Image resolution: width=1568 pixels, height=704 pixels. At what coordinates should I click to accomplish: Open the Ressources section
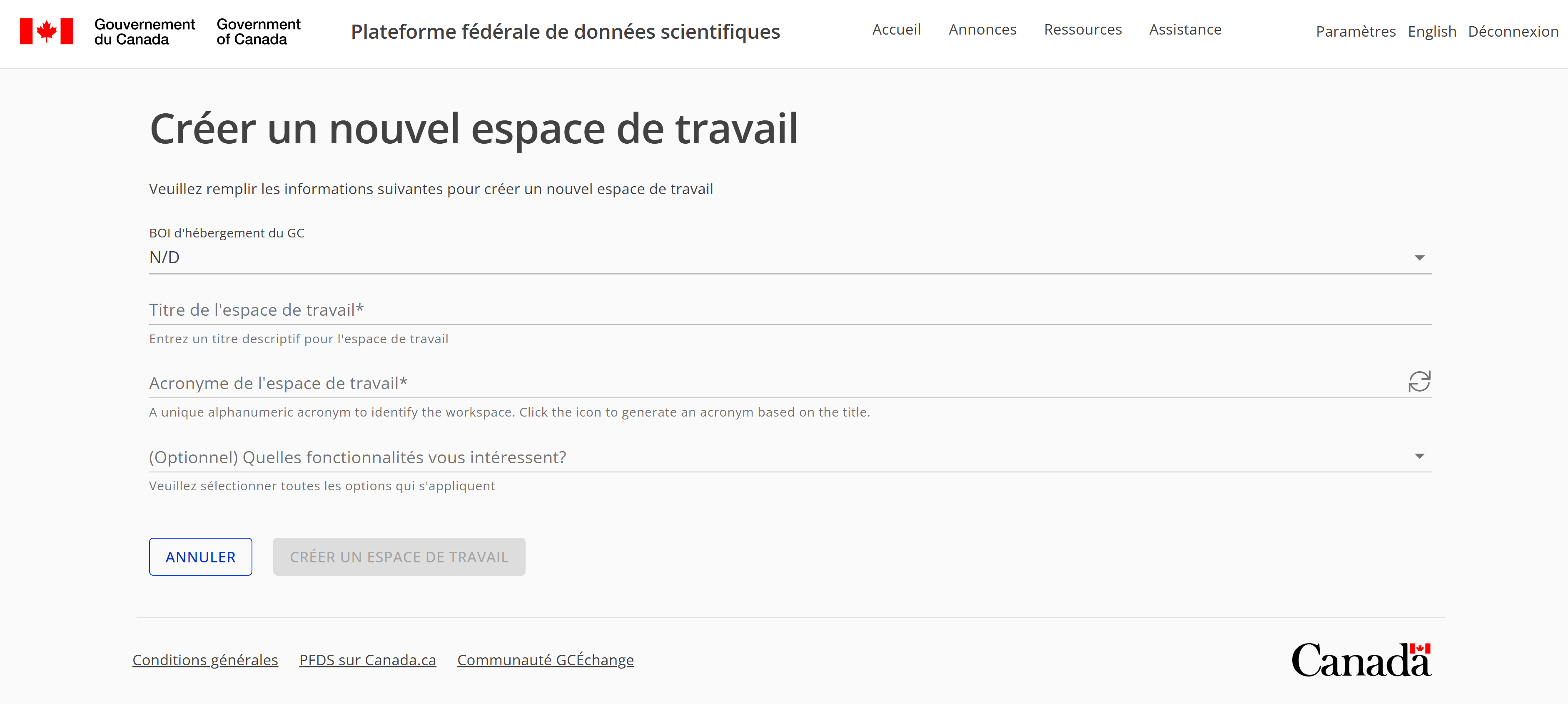pyautogui.click(x=1083, y=29)
